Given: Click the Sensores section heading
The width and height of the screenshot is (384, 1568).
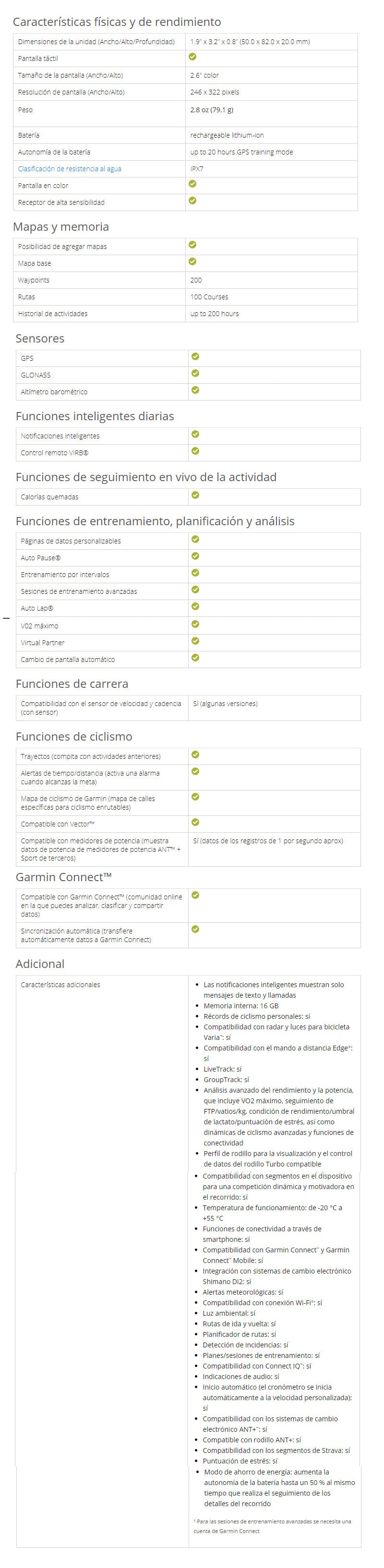Looking at the screenshot, I should 40,339.
